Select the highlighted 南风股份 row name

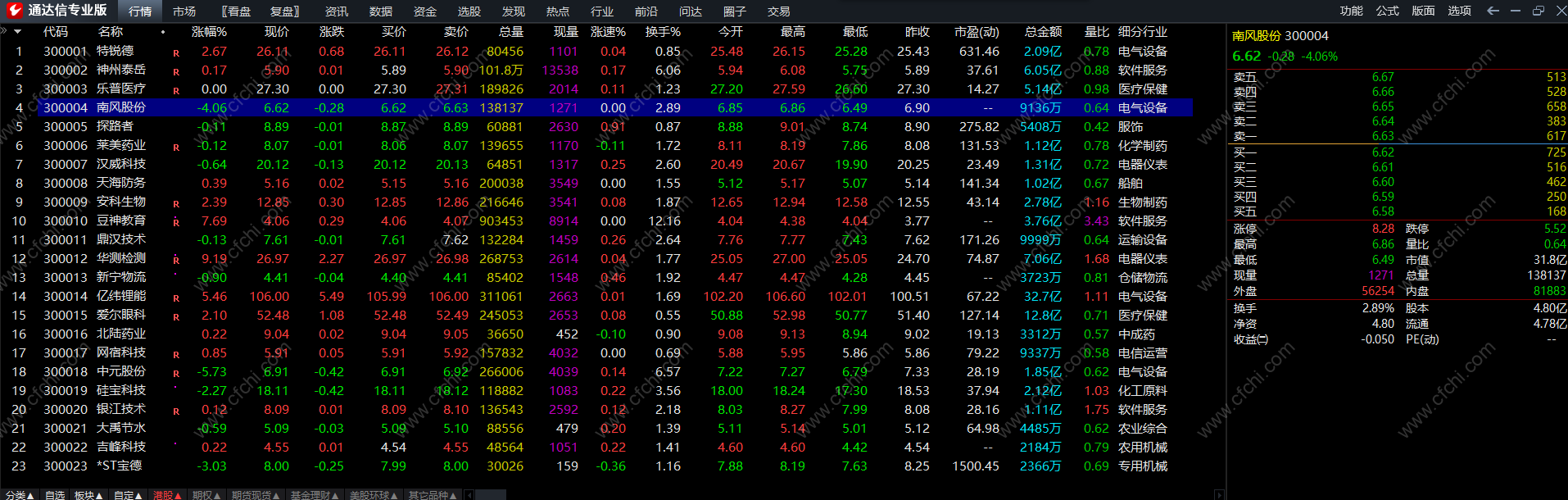coord(121,107)
